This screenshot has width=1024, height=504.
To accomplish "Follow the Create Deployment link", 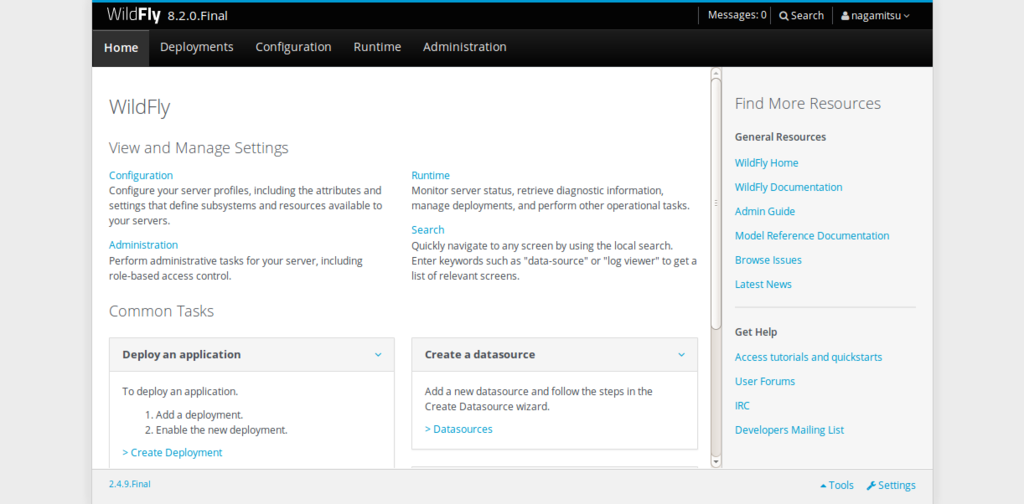I will 172,452.
